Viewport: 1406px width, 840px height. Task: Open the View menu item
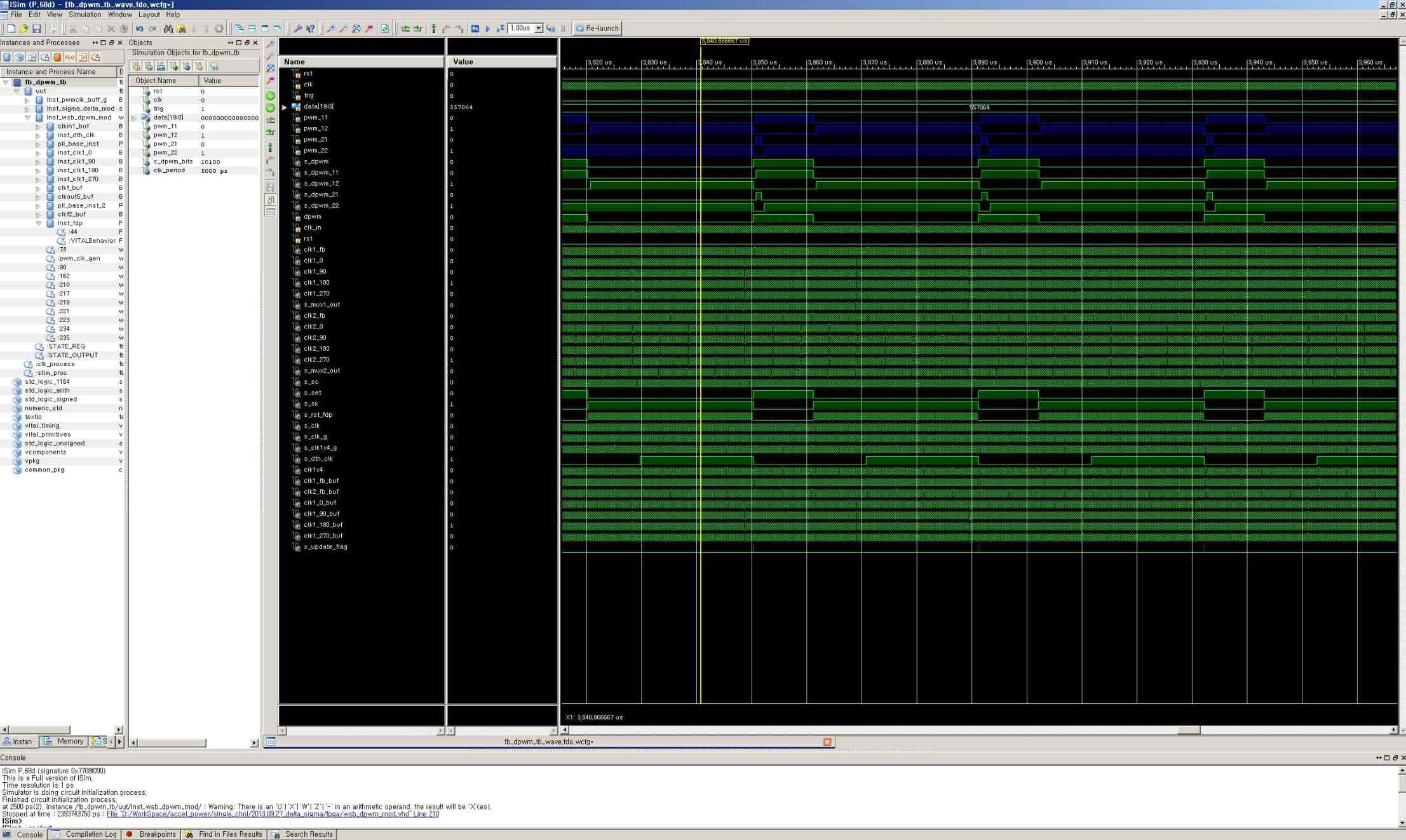click(55, 14)
